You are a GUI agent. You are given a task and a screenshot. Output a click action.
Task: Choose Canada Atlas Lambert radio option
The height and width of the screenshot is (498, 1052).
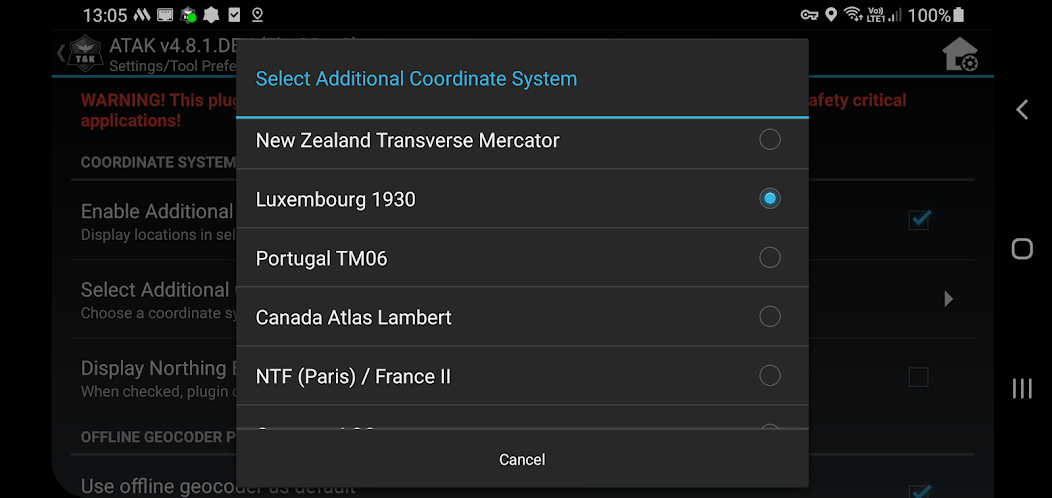click(769, 317)
